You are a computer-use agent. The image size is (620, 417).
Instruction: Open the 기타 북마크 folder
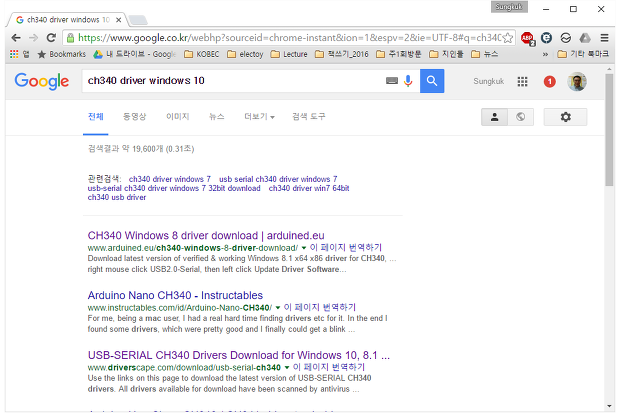click(583, 54)
